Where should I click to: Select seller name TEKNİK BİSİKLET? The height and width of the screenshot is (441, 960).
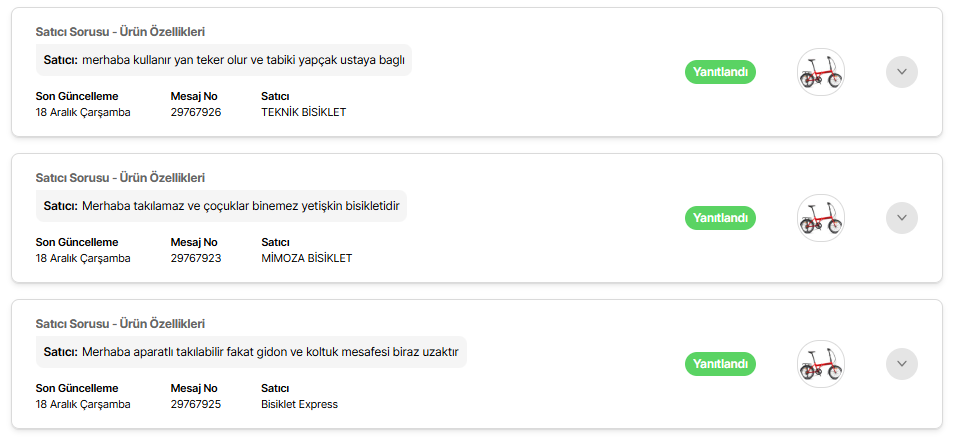[304, 113]
